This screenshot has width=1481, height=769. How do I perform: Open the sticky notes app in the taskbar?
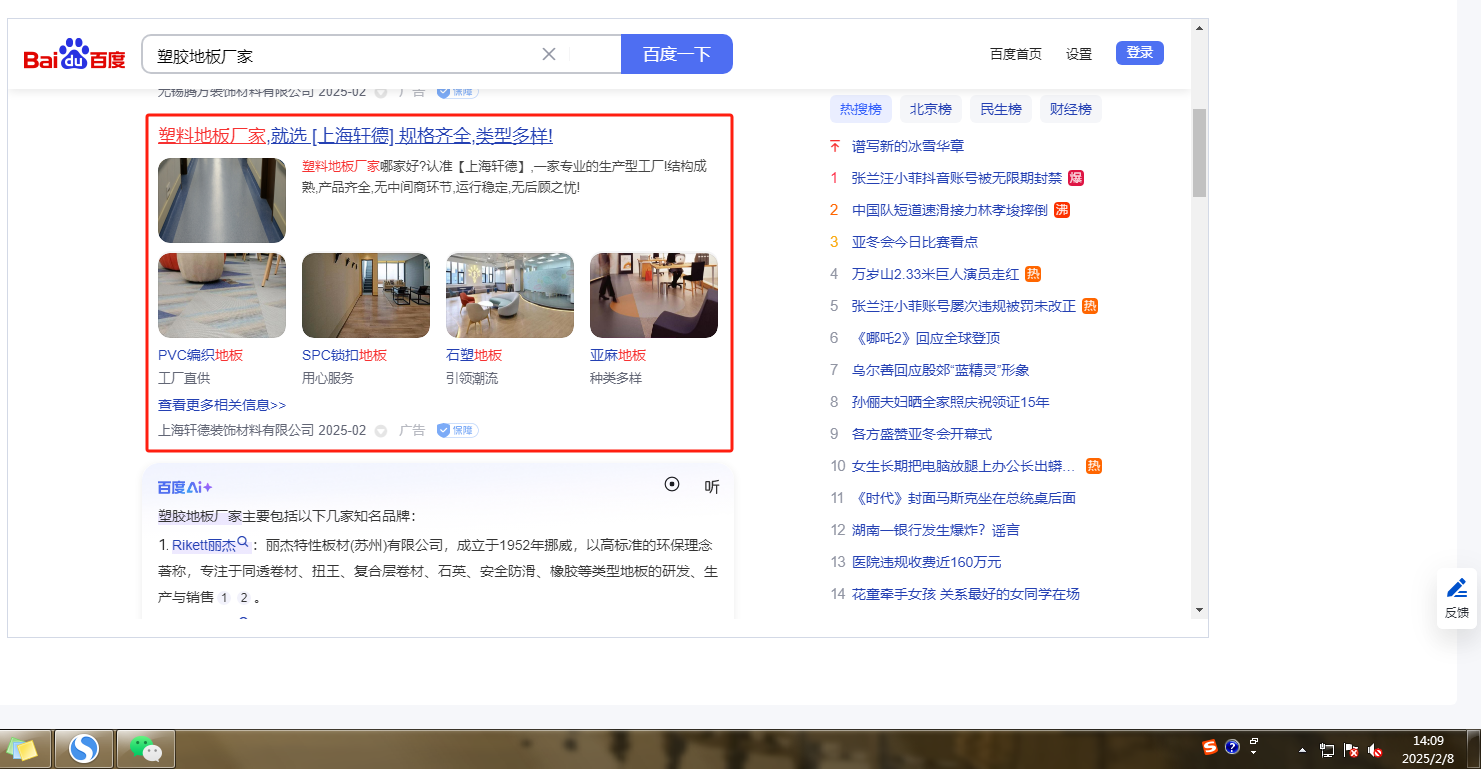click(22, 748)
